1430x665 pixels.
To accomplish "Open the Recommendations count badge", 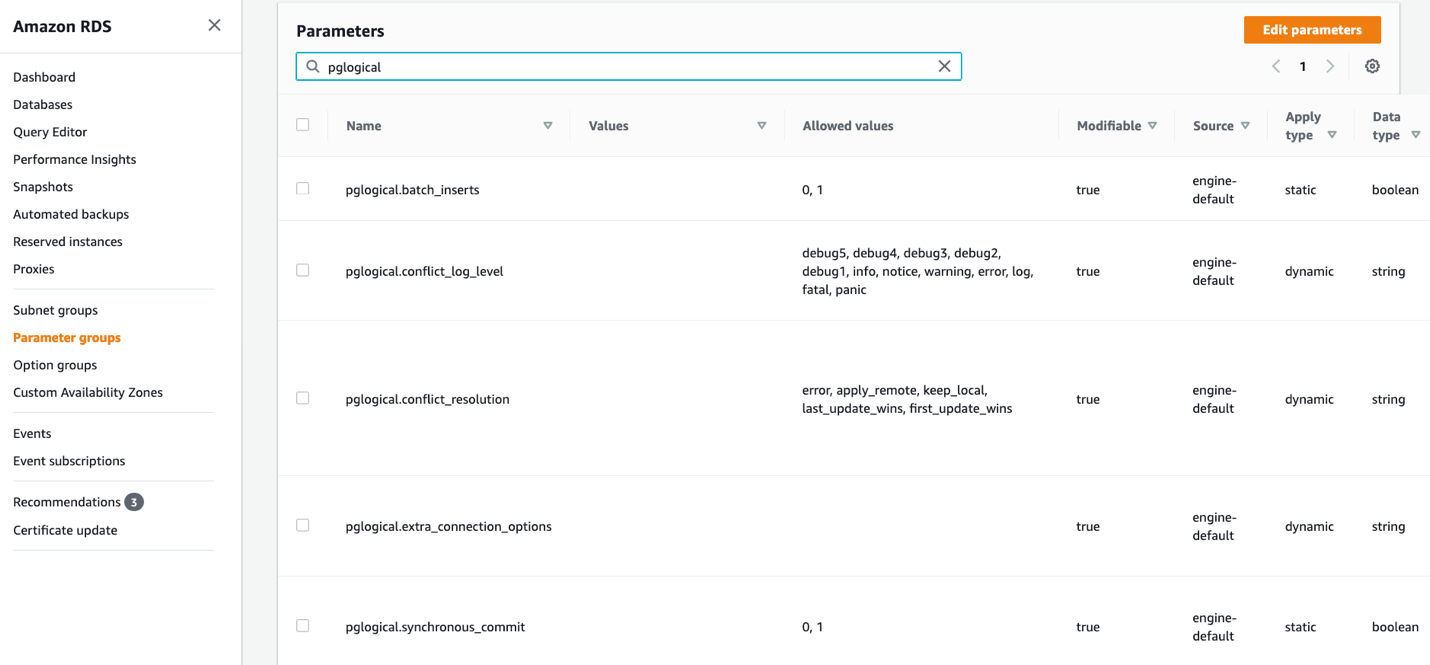I will [x=134, y=502].
